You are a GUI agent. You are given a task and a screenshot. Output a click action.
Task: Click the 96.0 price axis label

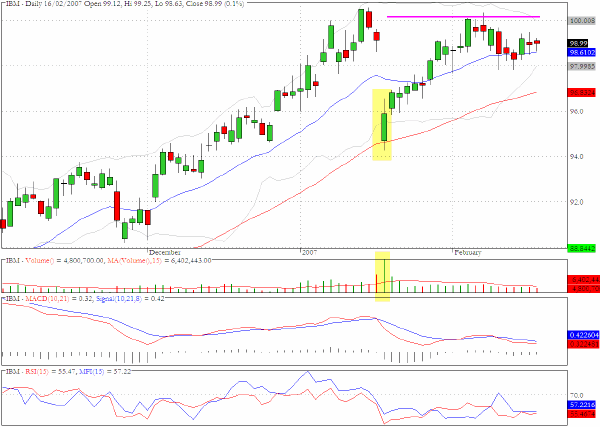pos(577,111)
